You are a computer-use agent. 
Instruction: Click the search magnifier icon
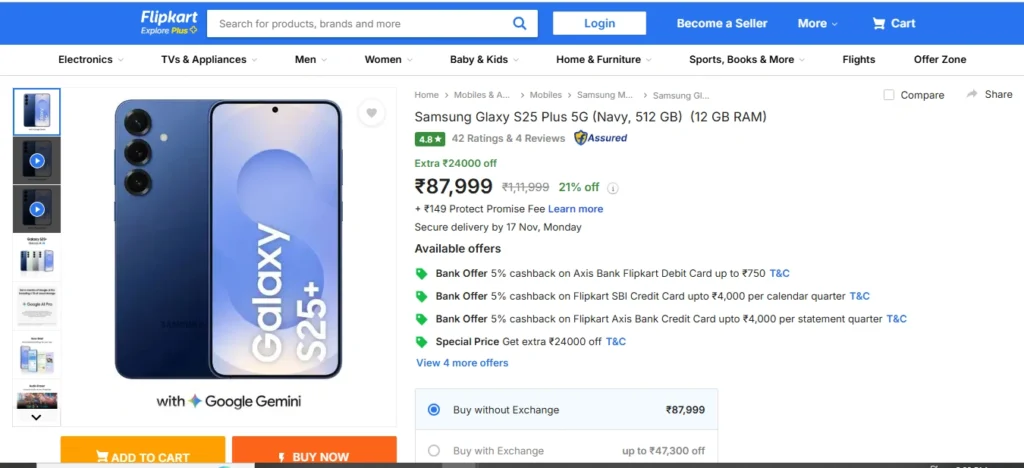(x=520, y=23)
